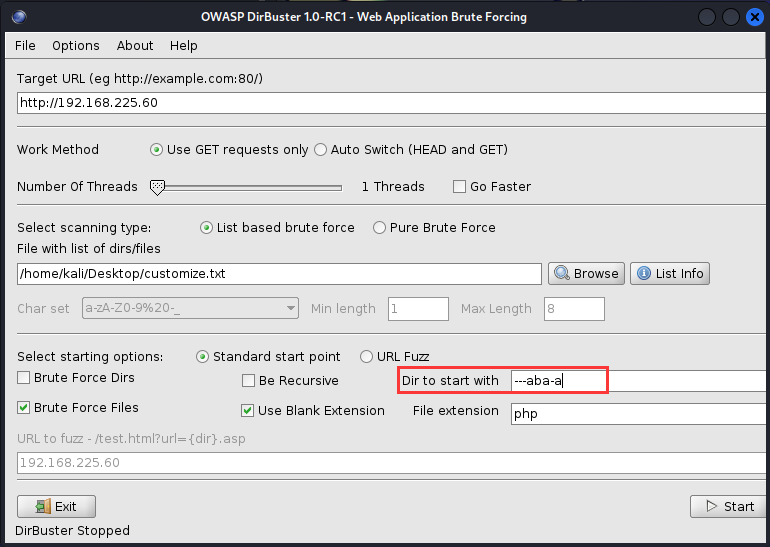Click the door icon on Exit button

click(43, 506)
